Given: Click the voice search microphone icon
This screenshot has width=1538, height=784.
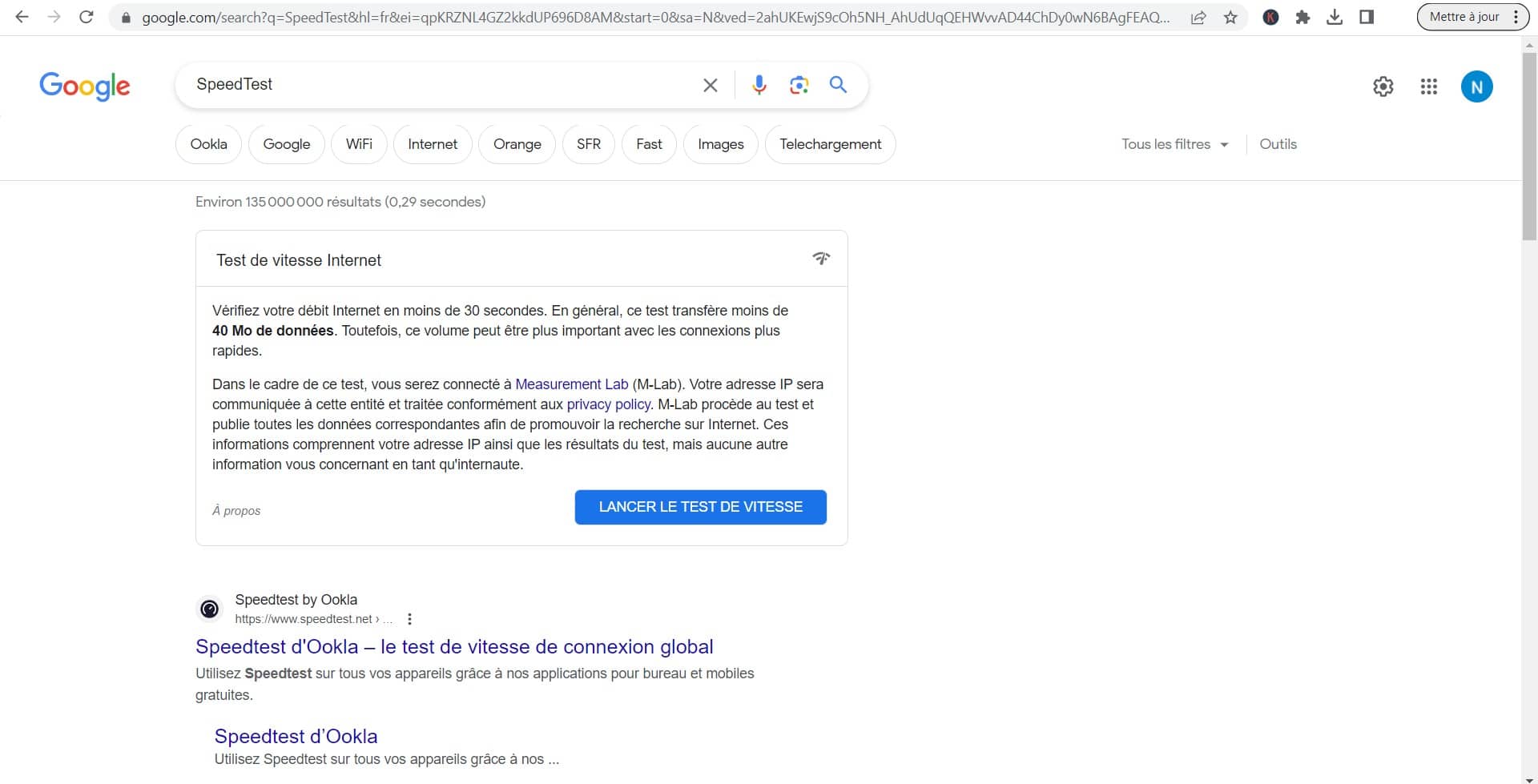Looking at the screenshot, I should (x=759, y=85).
